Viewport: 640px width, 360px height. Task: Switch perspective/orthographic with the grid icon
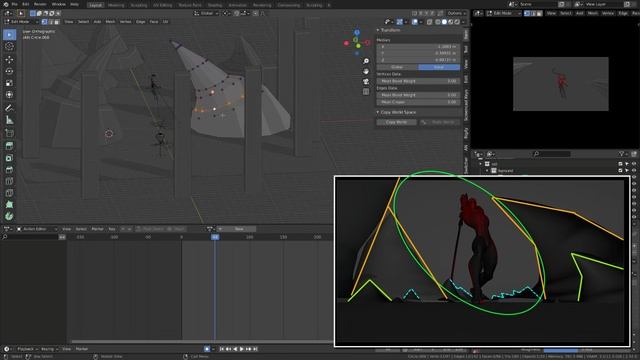366,92
